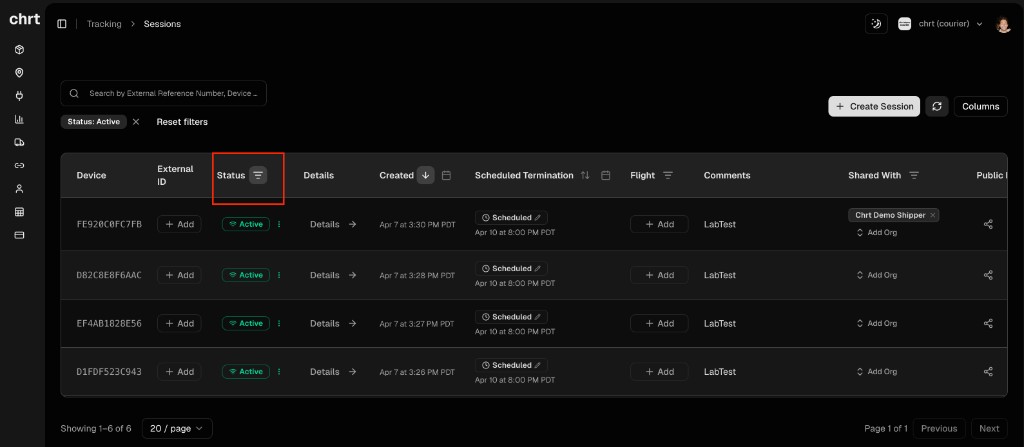Open the plug icon in sidebar
Screen dimensions: 1024x447
coord(19,96)
